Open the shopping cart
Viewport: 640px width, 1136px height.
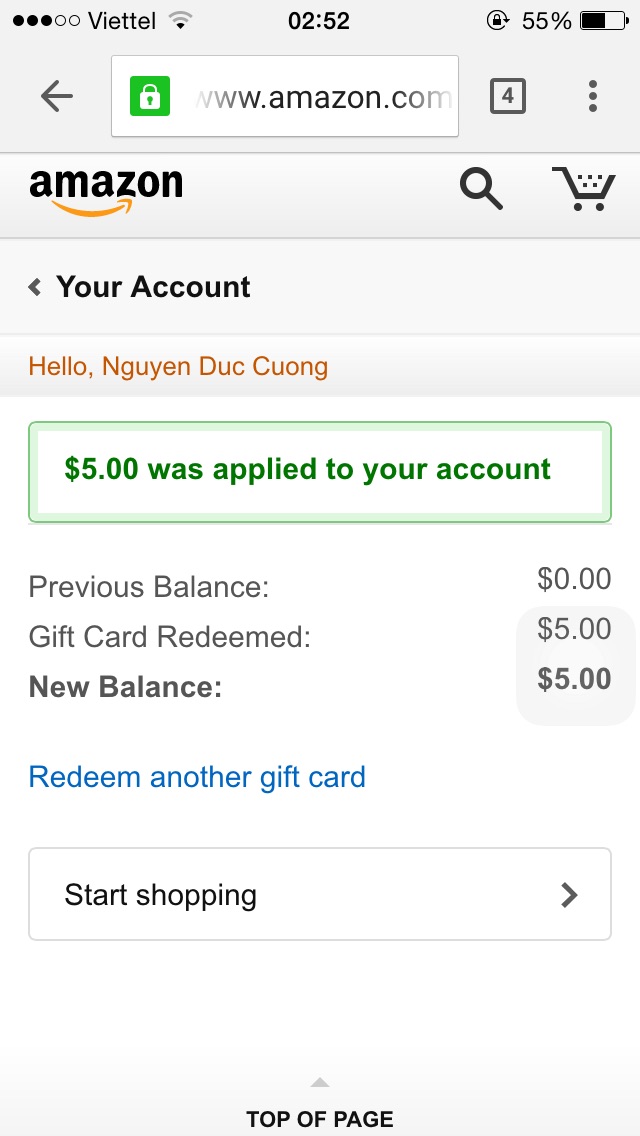tap(583, 189)
